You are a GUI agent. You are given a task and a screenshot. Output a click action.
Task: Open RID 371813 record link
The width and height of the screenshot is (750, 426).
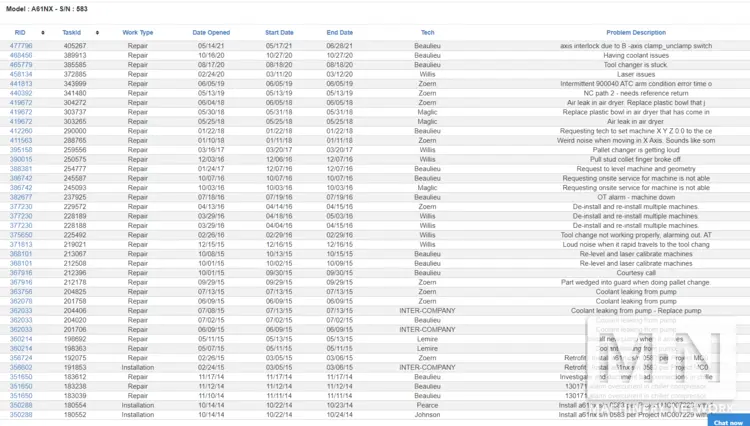(21, 244)
